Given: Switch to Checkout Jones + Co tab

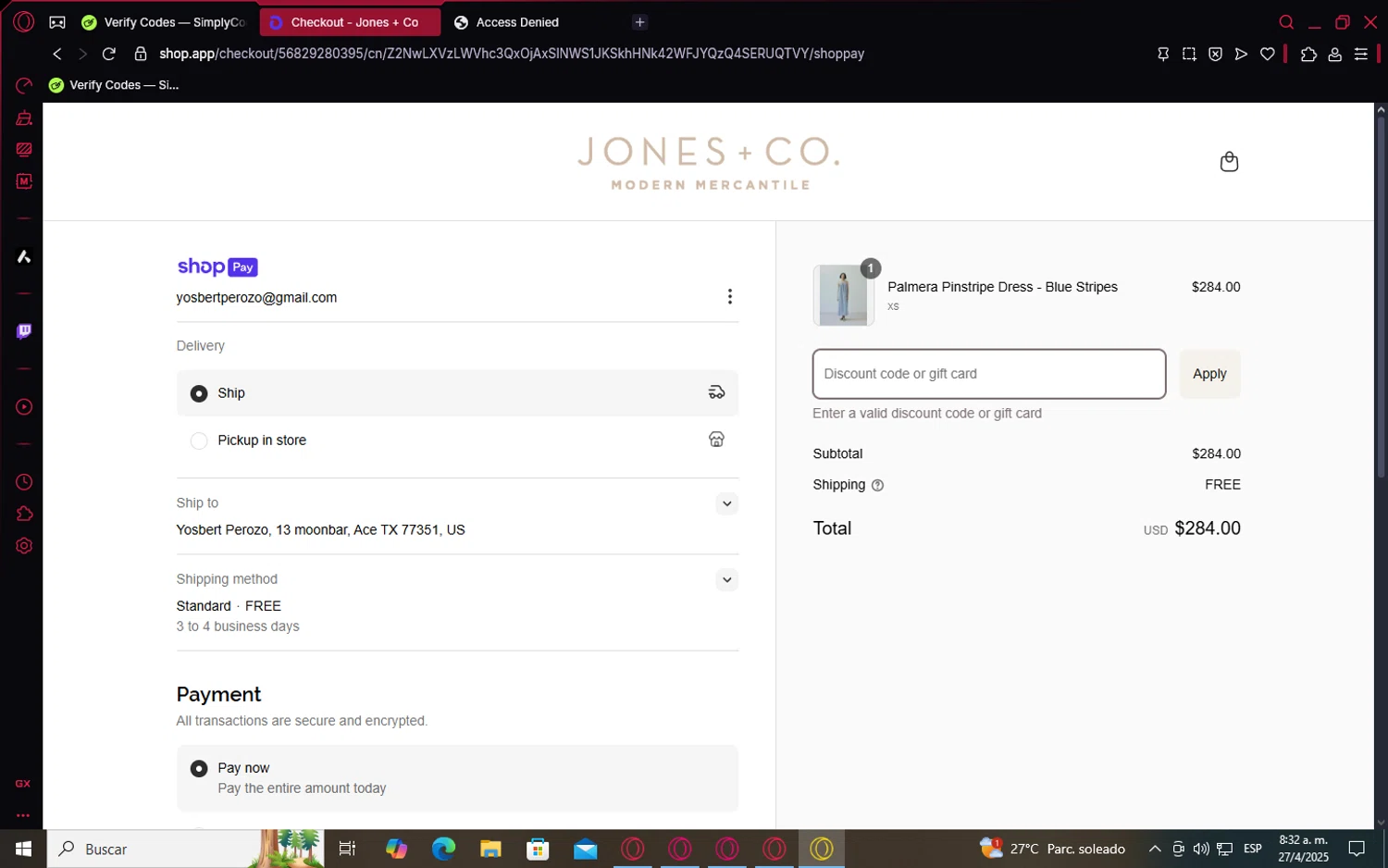Looking at the screenshot, I should (x=349, y=22).
